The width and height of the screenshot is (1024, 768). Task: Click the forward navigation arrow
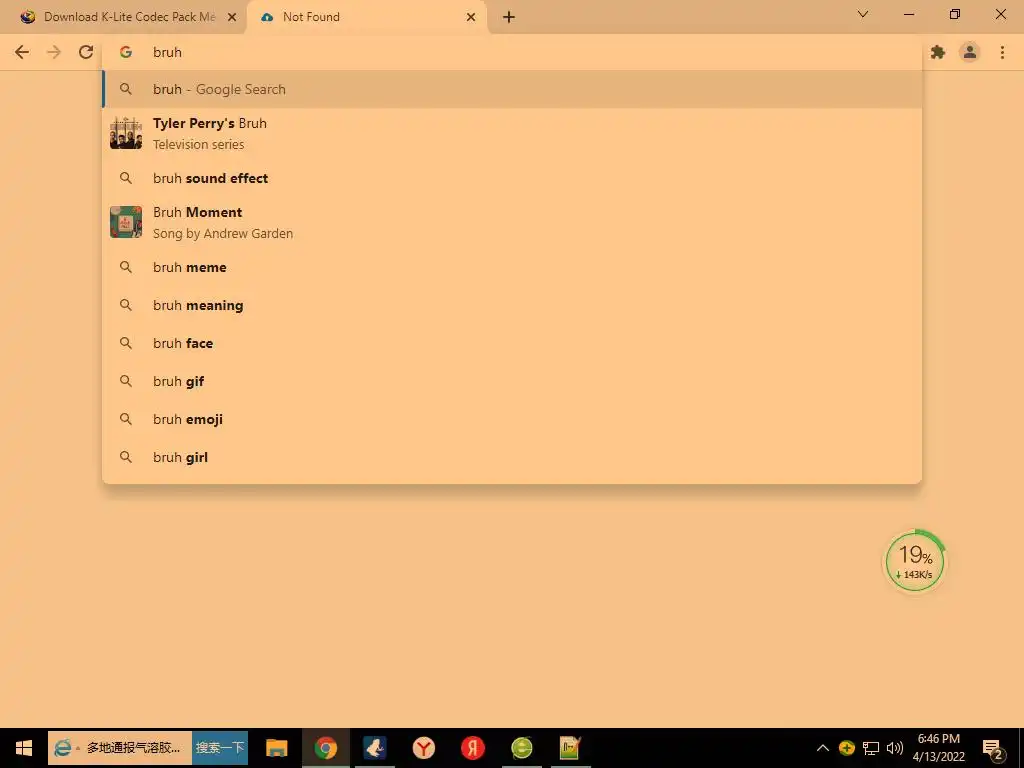coord(54,52)
